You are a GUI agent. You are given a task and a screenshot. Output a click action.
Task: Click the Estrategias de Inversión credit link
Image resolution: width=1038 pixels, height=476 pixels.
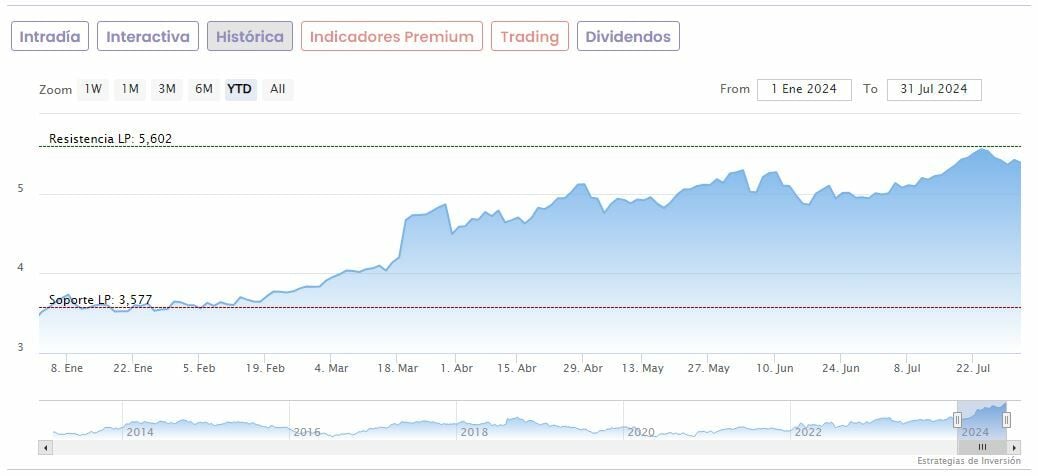pos(969,461)
